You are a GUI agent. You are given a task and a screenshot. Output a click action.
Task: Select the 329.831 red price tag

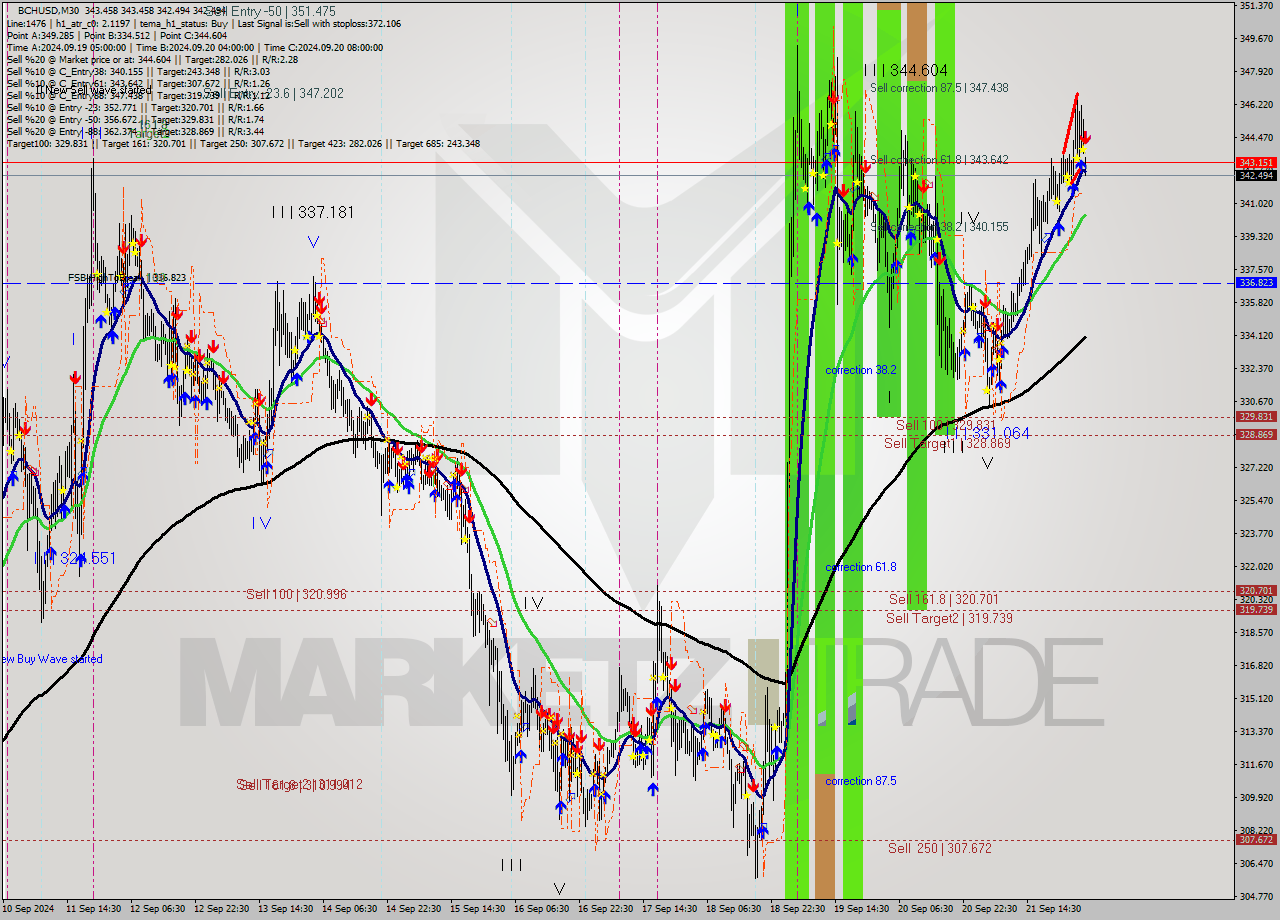click(1257, 416)
